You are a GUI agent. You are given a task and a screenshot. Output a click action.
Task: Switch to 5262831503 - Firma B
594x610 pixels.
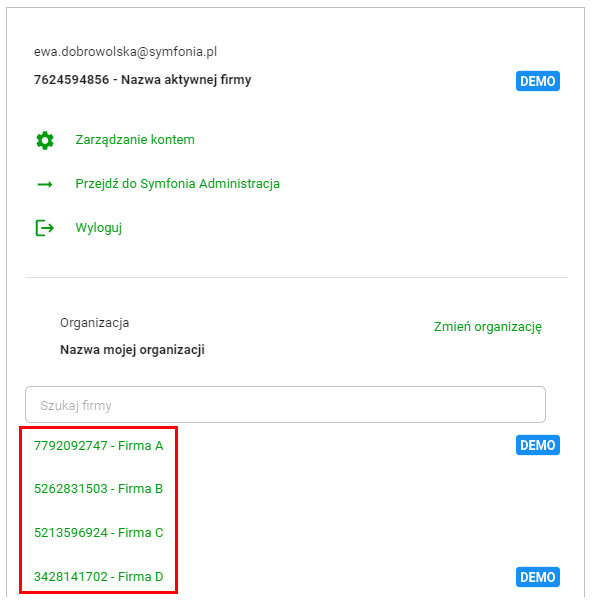coord(98,489)
